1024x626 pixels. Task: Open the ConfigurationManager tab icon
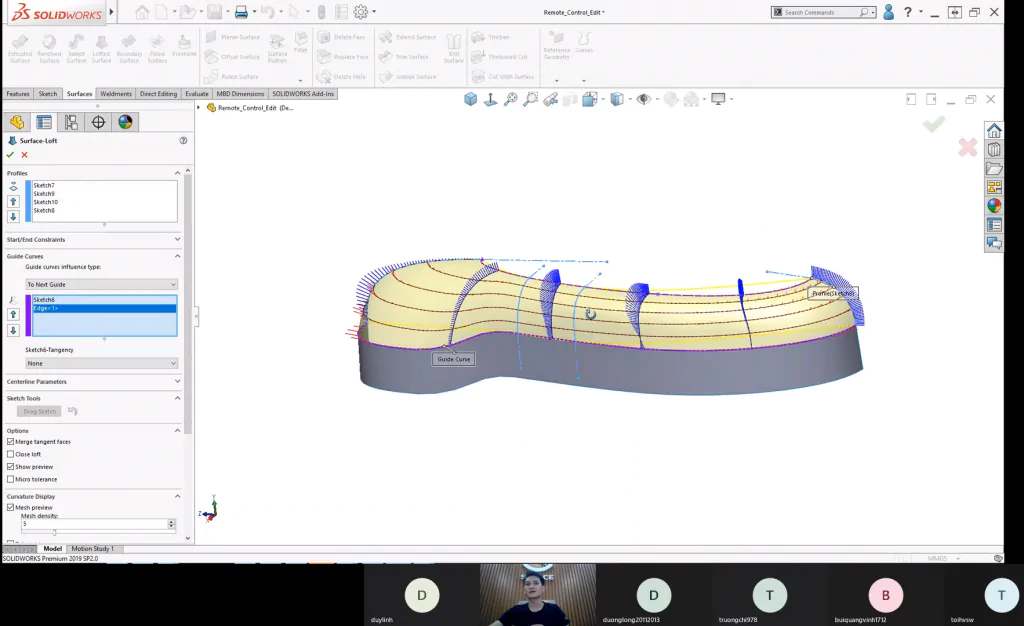coord(71,122)
